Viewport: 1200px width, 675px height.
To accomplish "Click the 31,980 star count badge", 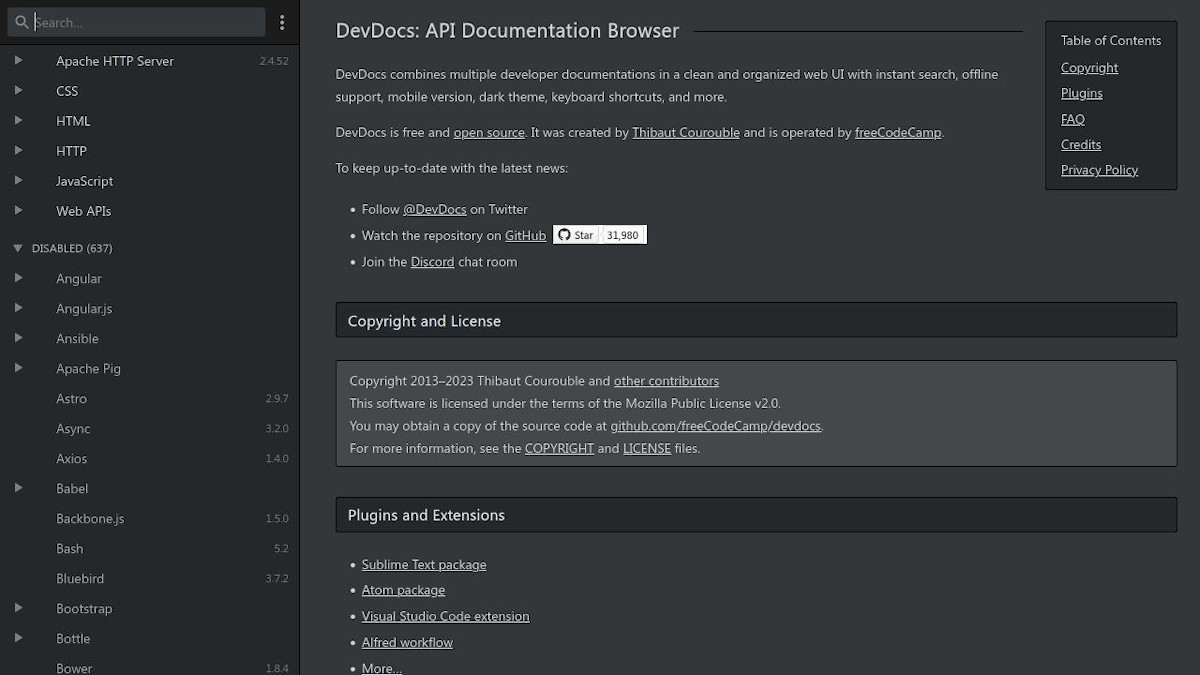I will (622, 235).
